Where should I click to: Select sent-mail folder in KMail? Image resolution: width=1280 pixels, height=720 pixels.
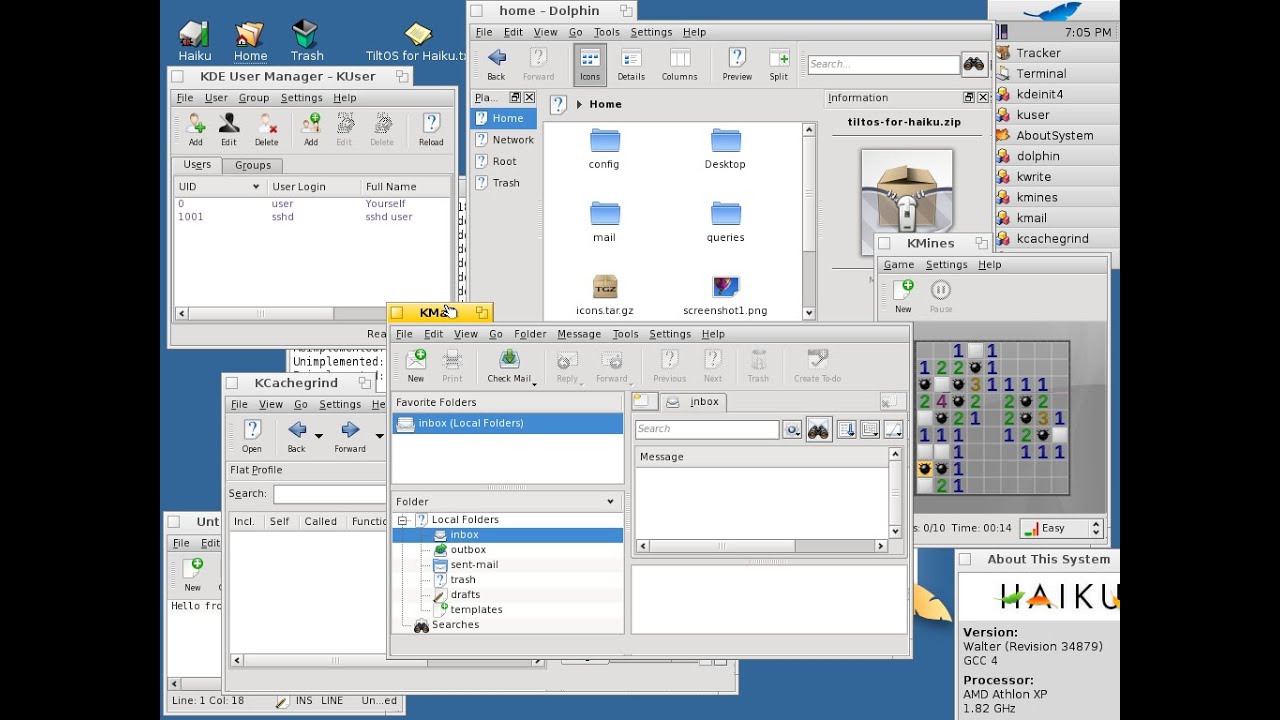pyautogui.click(x=474, y=564)
